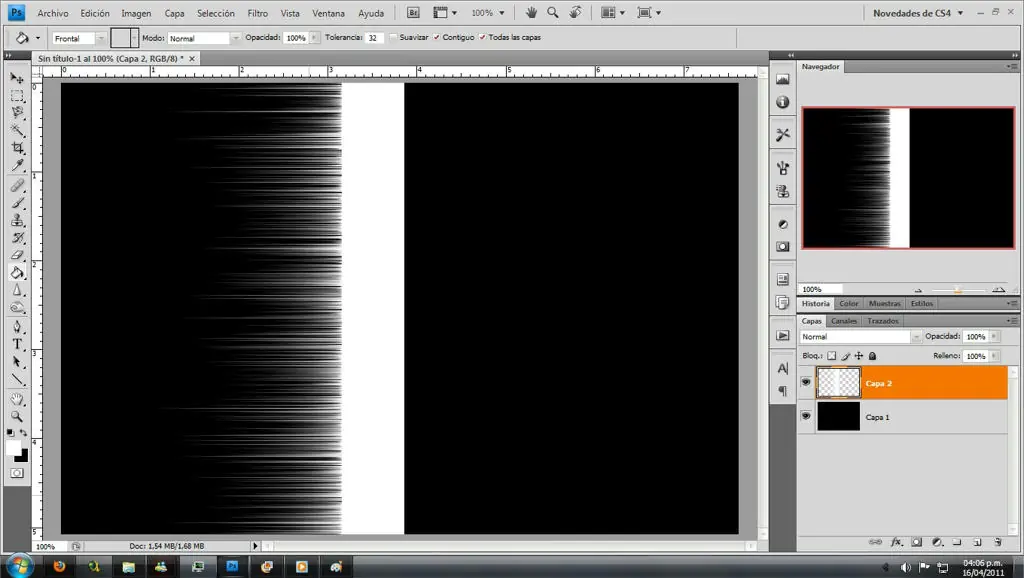Select the Magic Wand tool
The width and height of the screenshot is (1024, 578).
17,131
